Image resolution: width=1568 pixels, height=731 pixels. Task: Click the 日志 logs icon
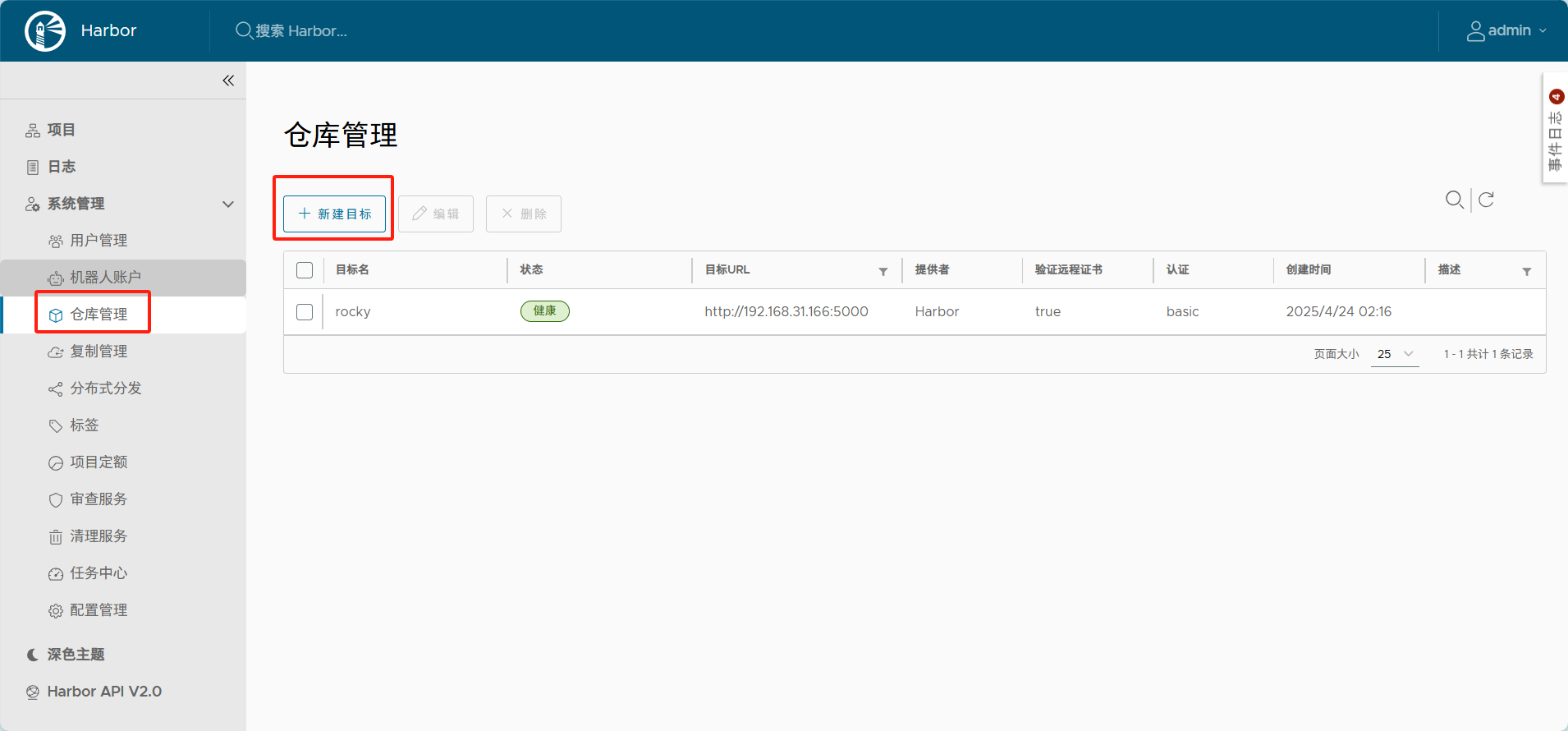click(33, 168)
